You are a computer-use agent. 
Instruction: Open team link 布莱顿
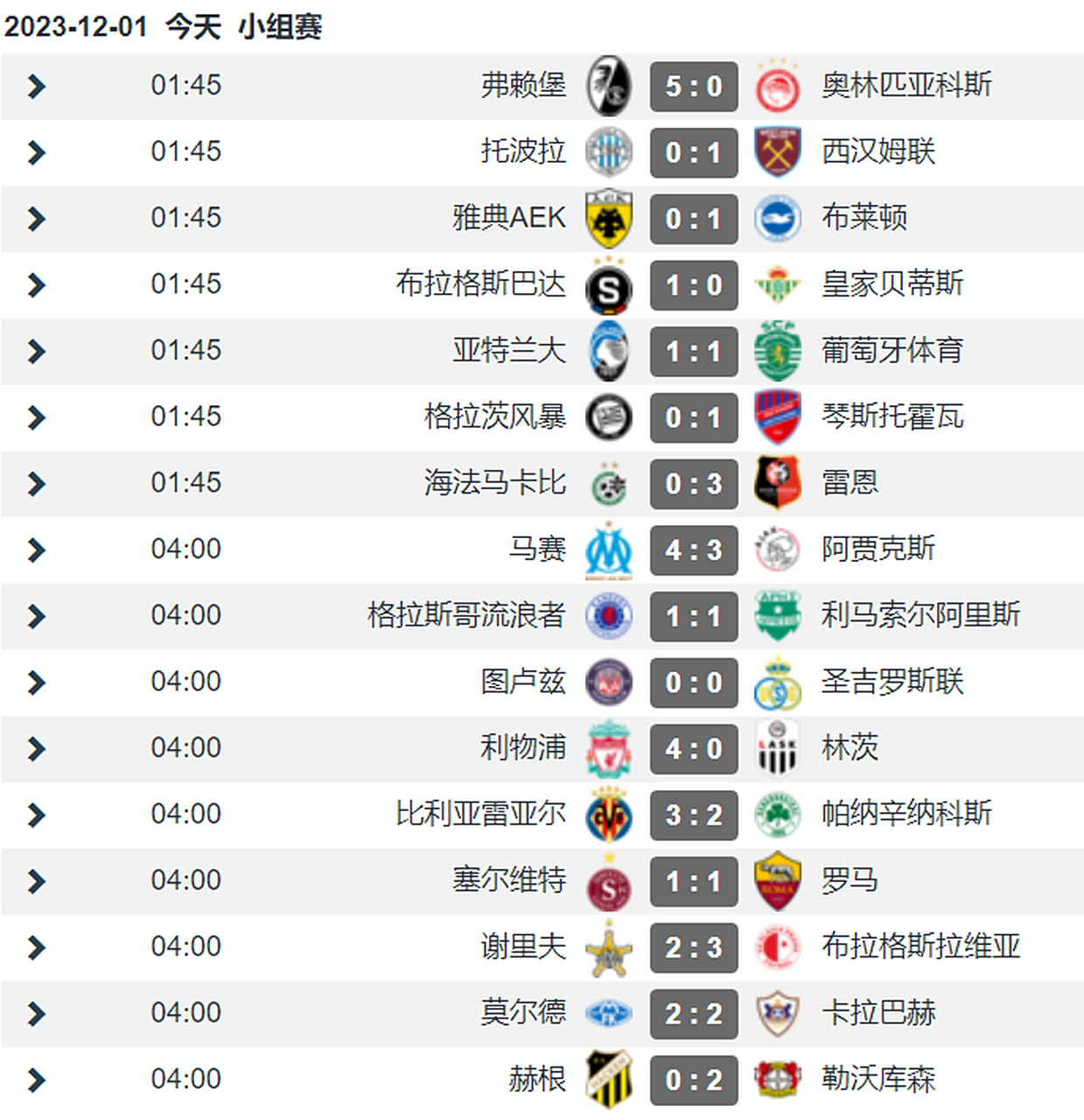(x=864, y=218)
